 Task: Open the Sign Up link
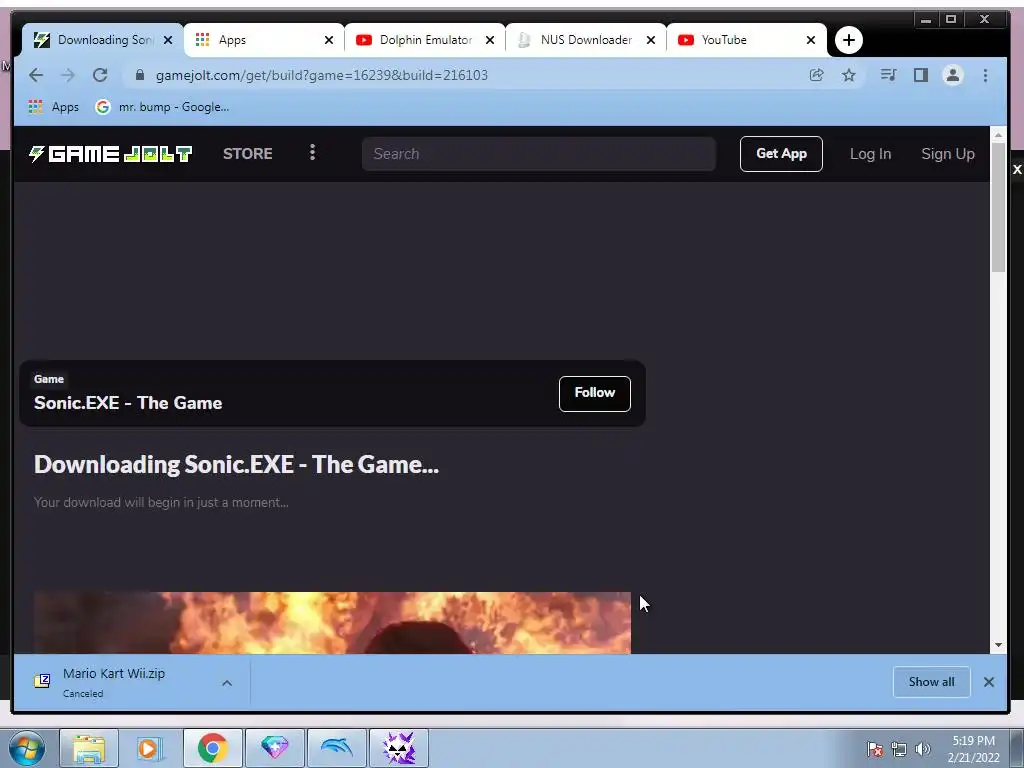click(948, 154)
